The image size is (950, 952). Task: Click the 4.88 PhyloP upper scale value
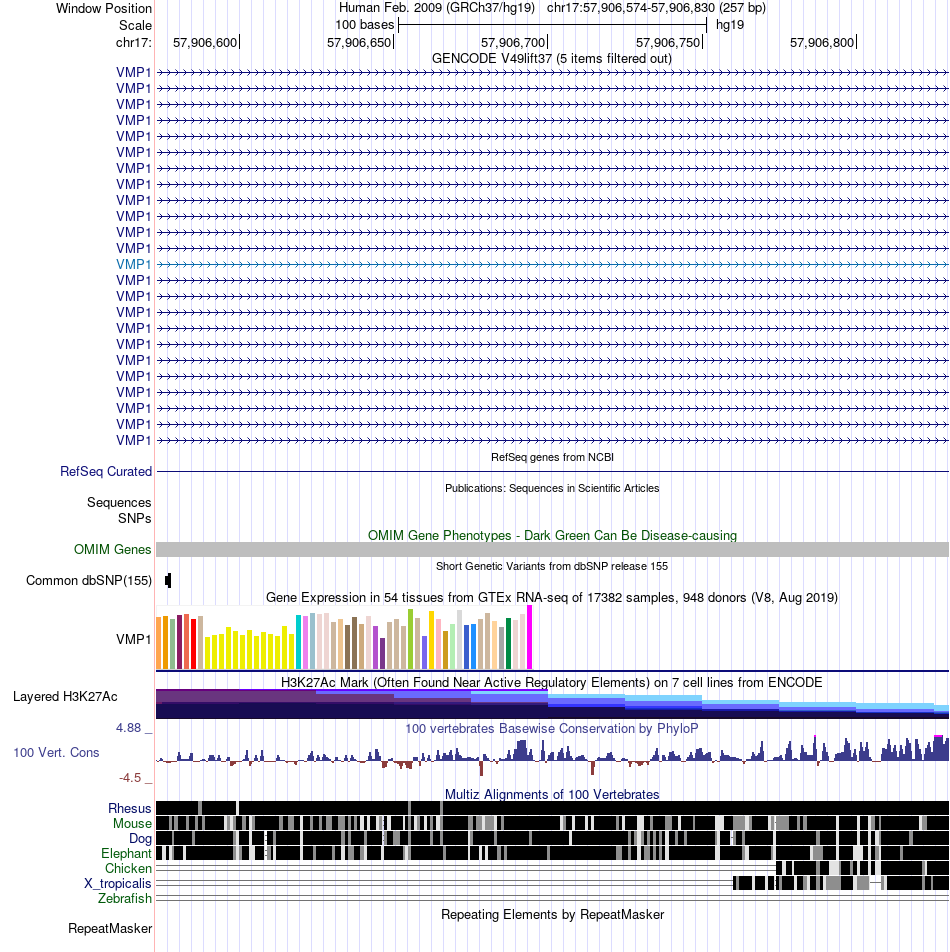[x=129, y=727]
